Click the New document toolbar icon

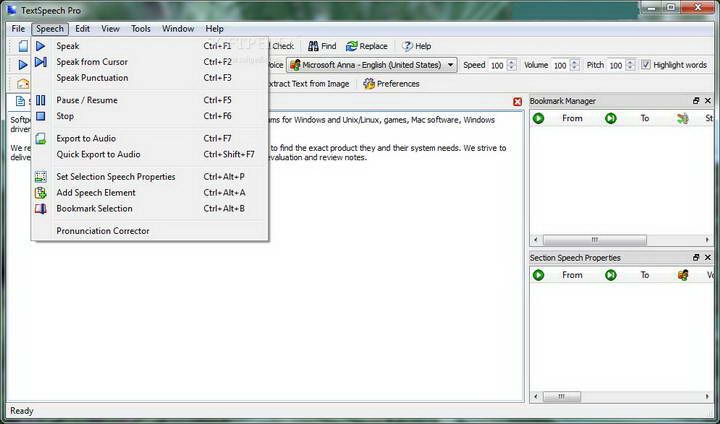pos(22,46)
